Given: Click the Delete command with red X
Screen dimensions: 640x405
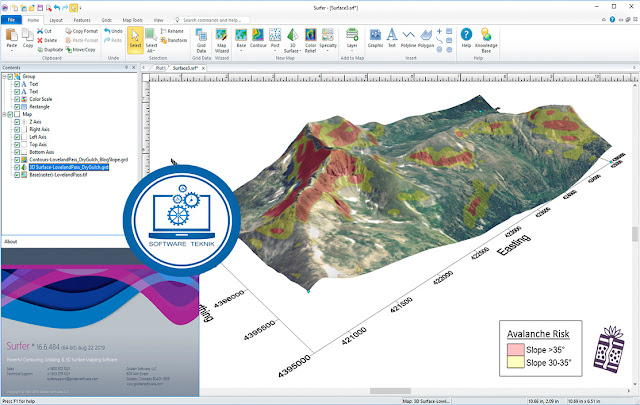Looking at the screenshot, I should pyautogui.click(x=47, y=40).
